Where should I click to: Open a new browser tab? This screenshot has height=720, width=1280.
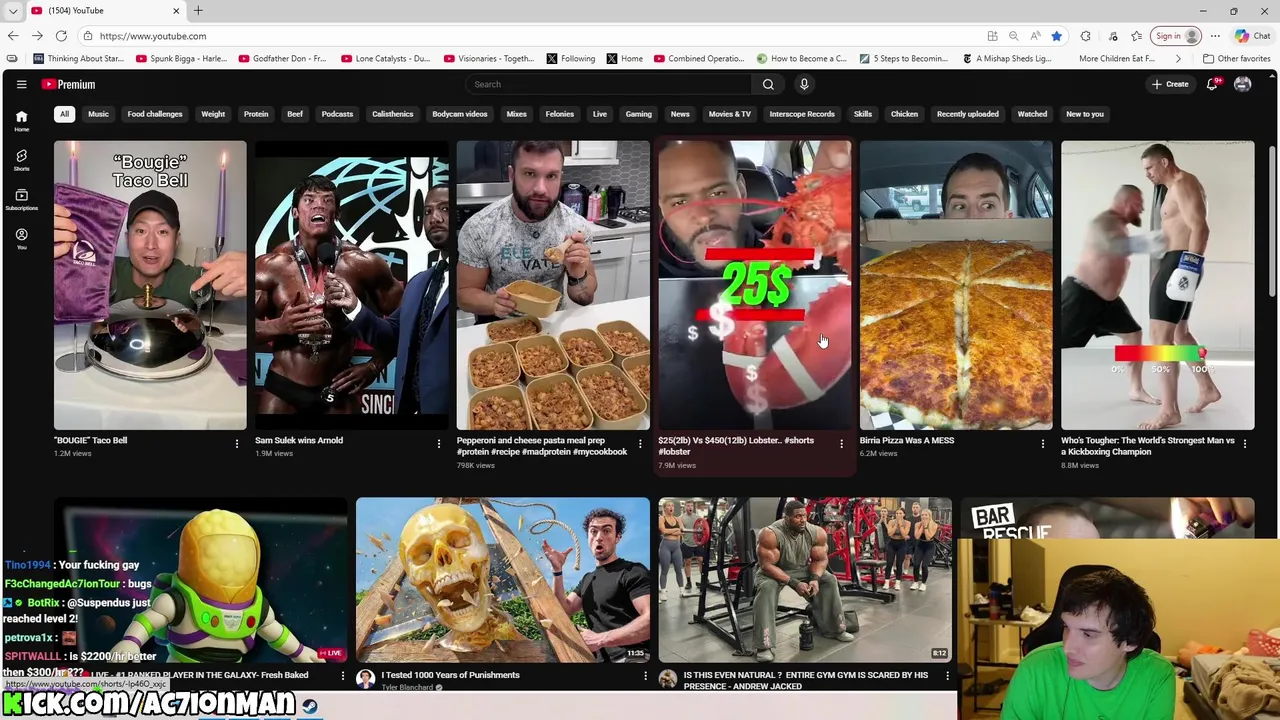point(198,10)
